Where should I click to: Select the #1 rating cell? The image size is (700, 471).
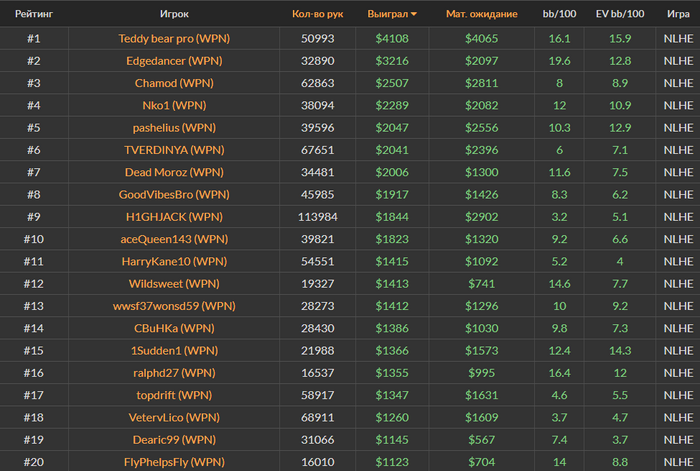[34, 38]
